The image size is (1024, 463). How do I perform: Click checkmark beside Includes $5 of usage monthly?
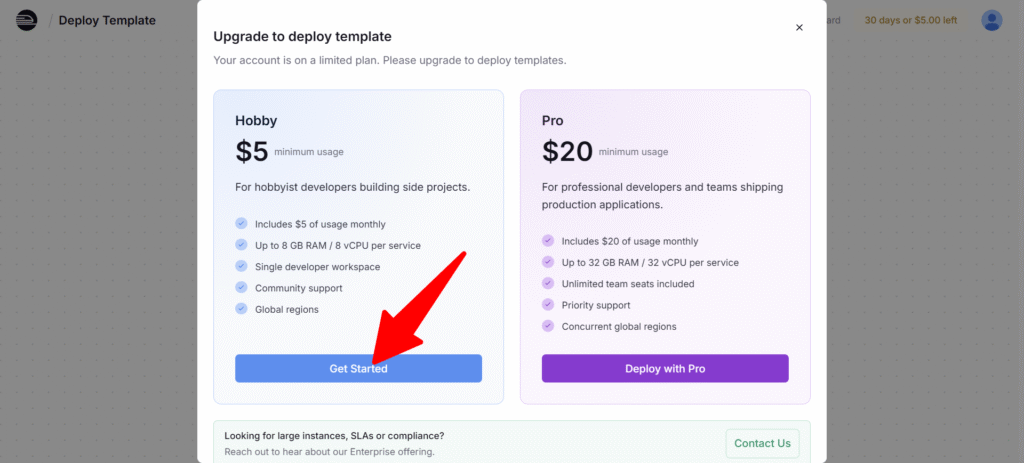[242, 223]
